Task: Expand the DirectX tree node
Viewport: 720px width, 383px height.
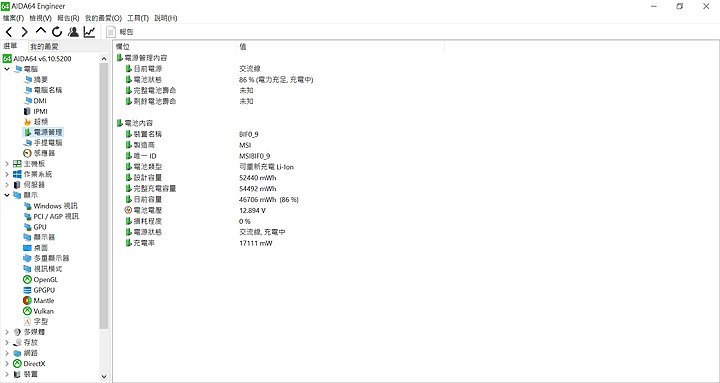Action: point(7,363)
